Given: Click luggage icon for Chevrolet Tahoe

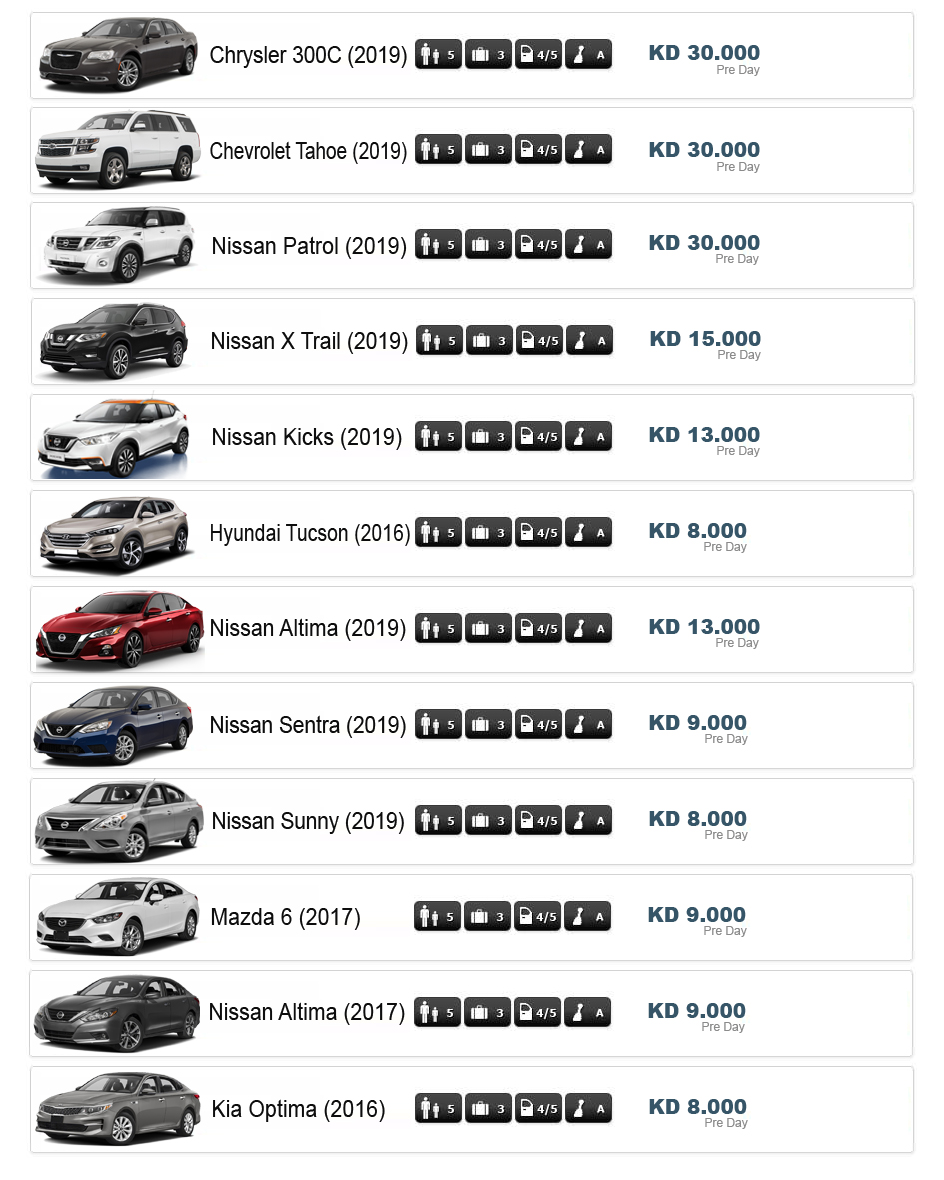Looking at the screenshot, I should pos(488,150).
